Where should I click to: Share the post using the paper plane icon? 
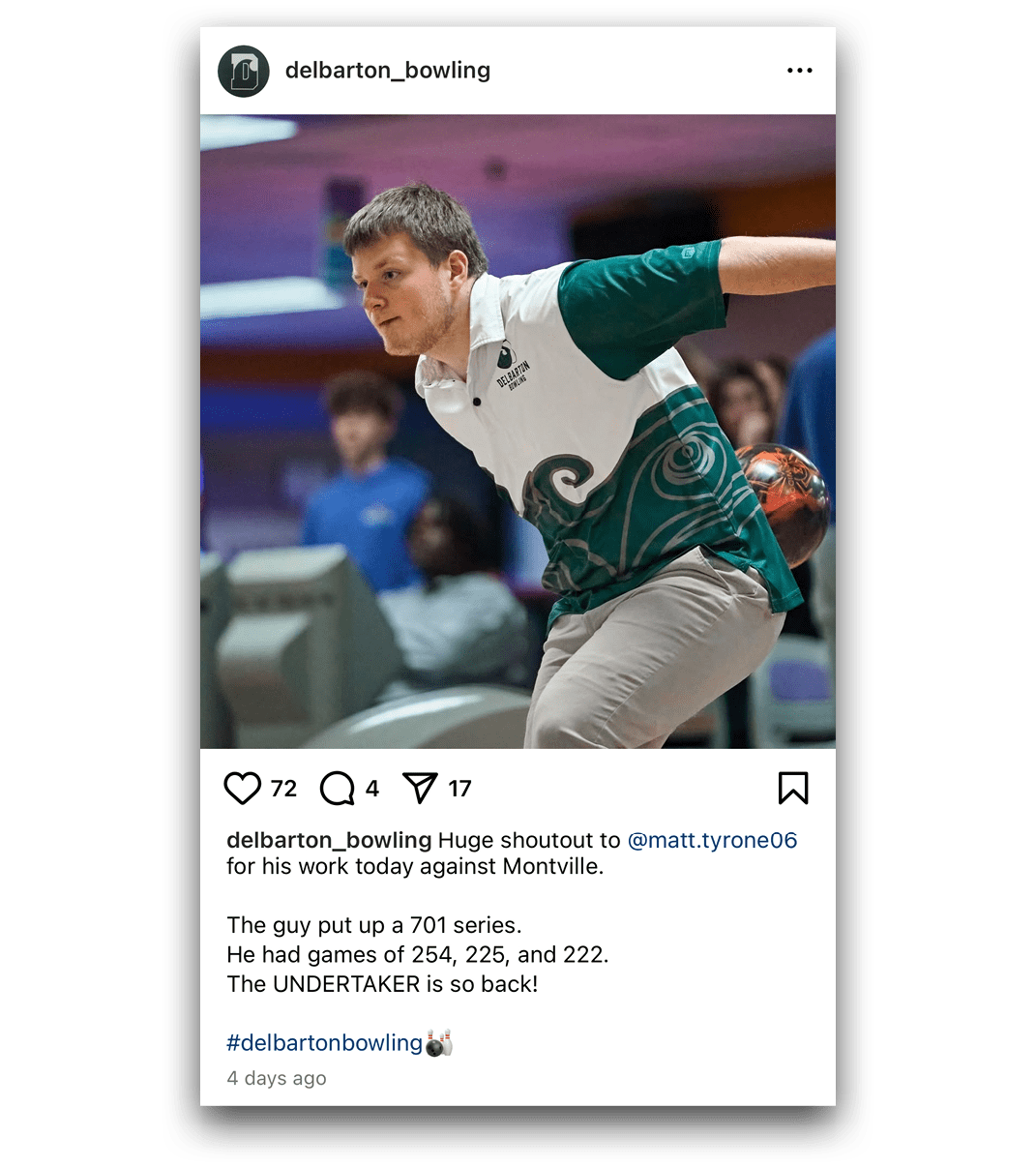[x=420, y=789]
